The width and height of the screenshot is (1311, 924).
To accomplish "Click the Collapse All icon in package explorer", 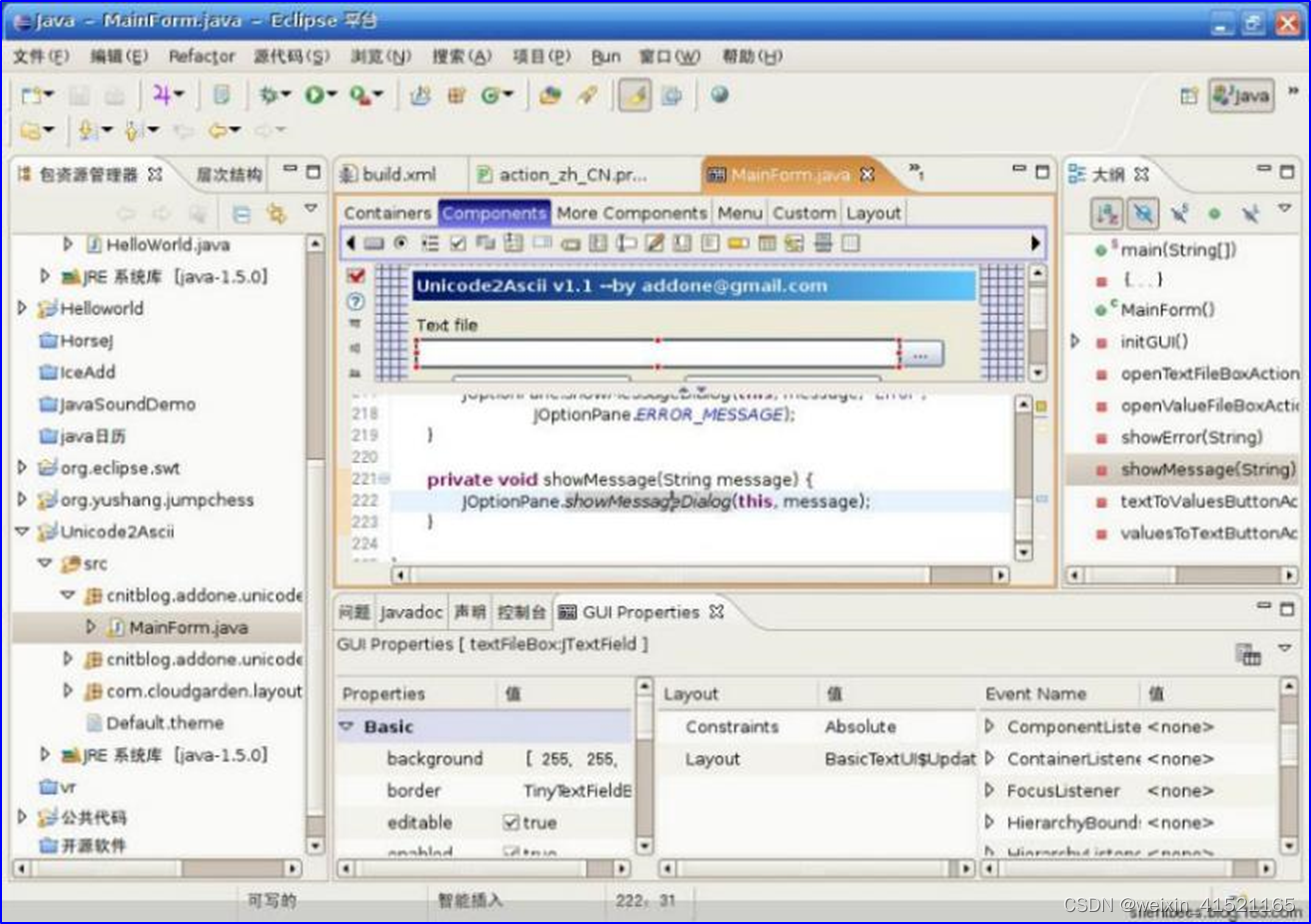I will 241,213.
